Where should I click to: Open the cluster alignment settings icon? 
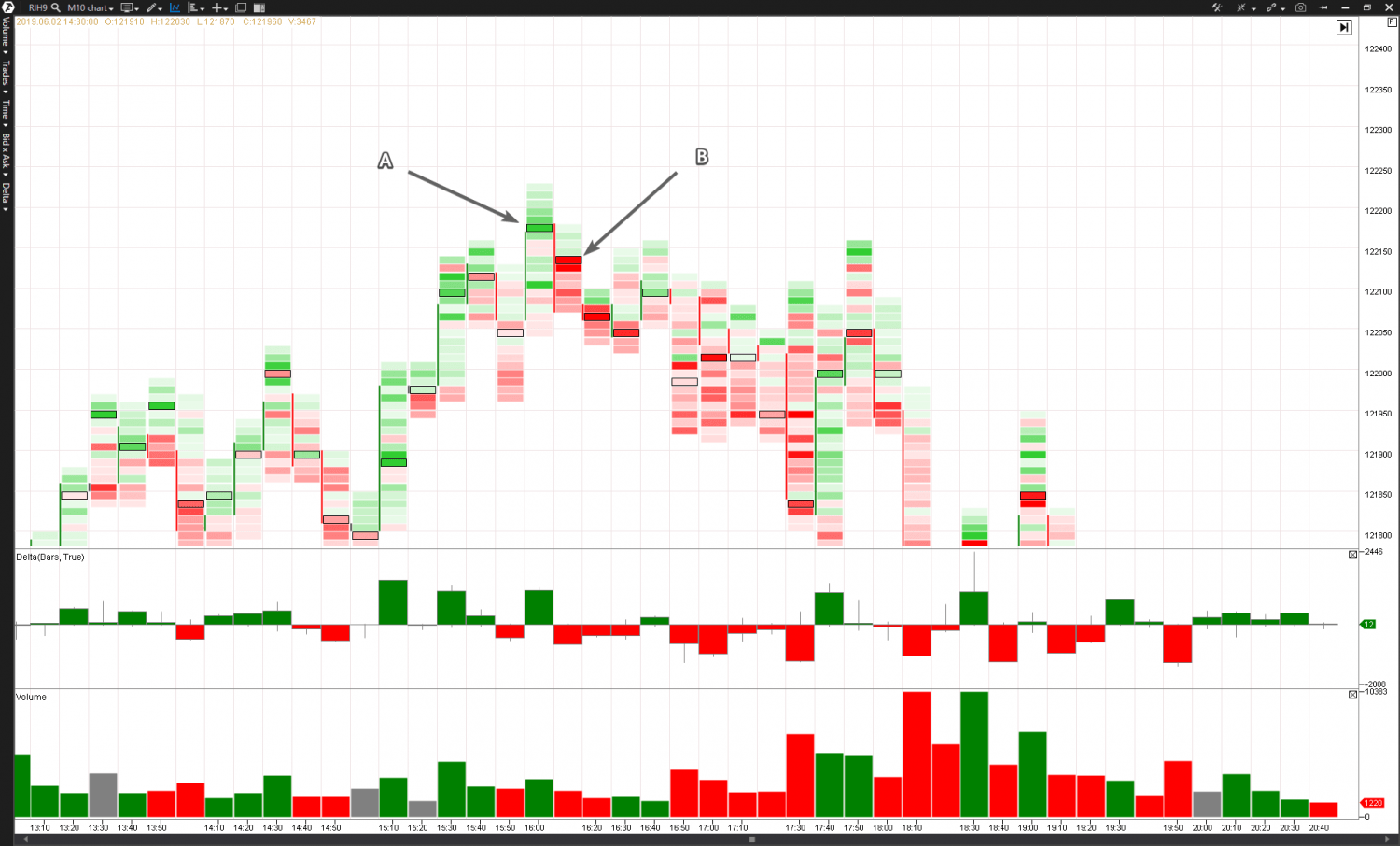tap(193, 7)
